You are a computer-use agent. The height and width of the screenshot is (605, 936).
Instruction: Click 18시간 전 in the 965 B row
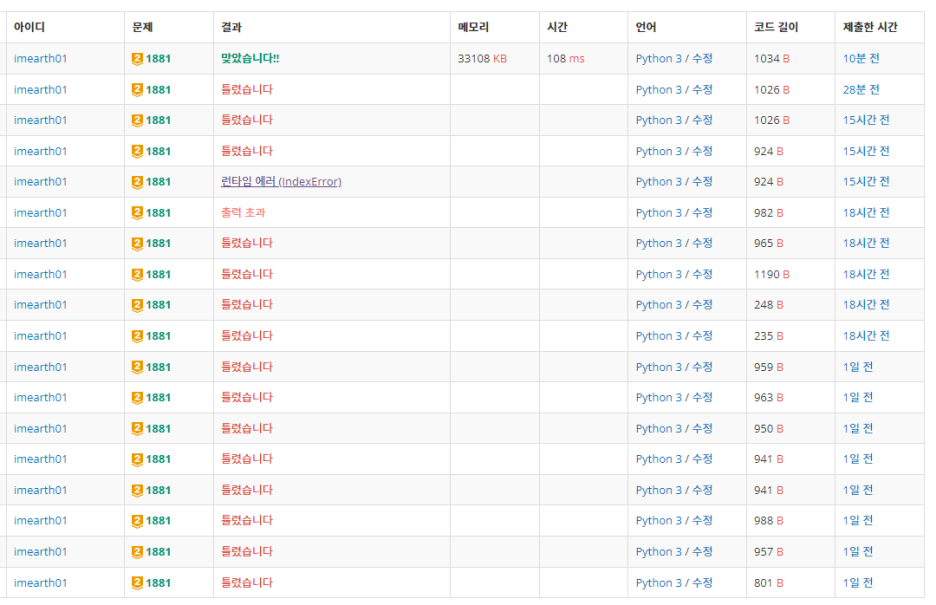click(866, 243)
